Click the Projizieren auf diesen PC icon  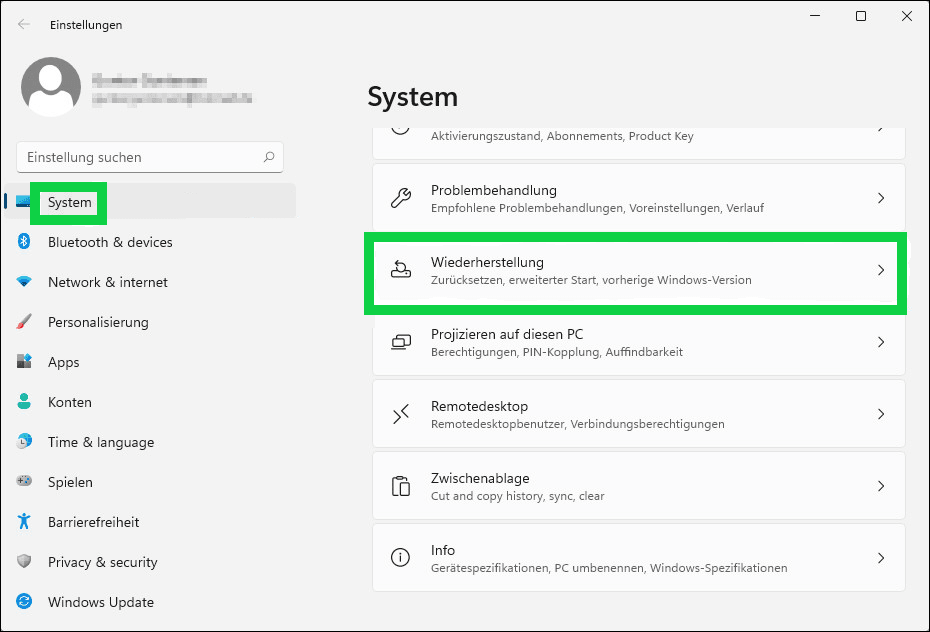(x=401, y=342)
